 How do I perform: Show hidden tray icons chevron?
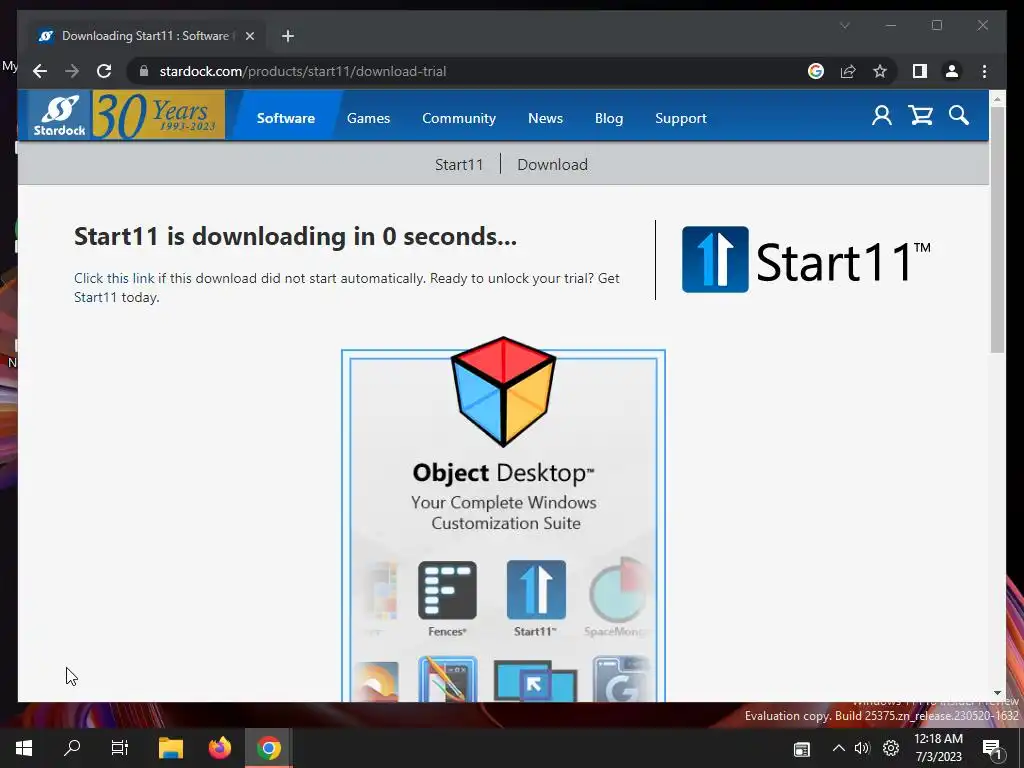(839, 748)
